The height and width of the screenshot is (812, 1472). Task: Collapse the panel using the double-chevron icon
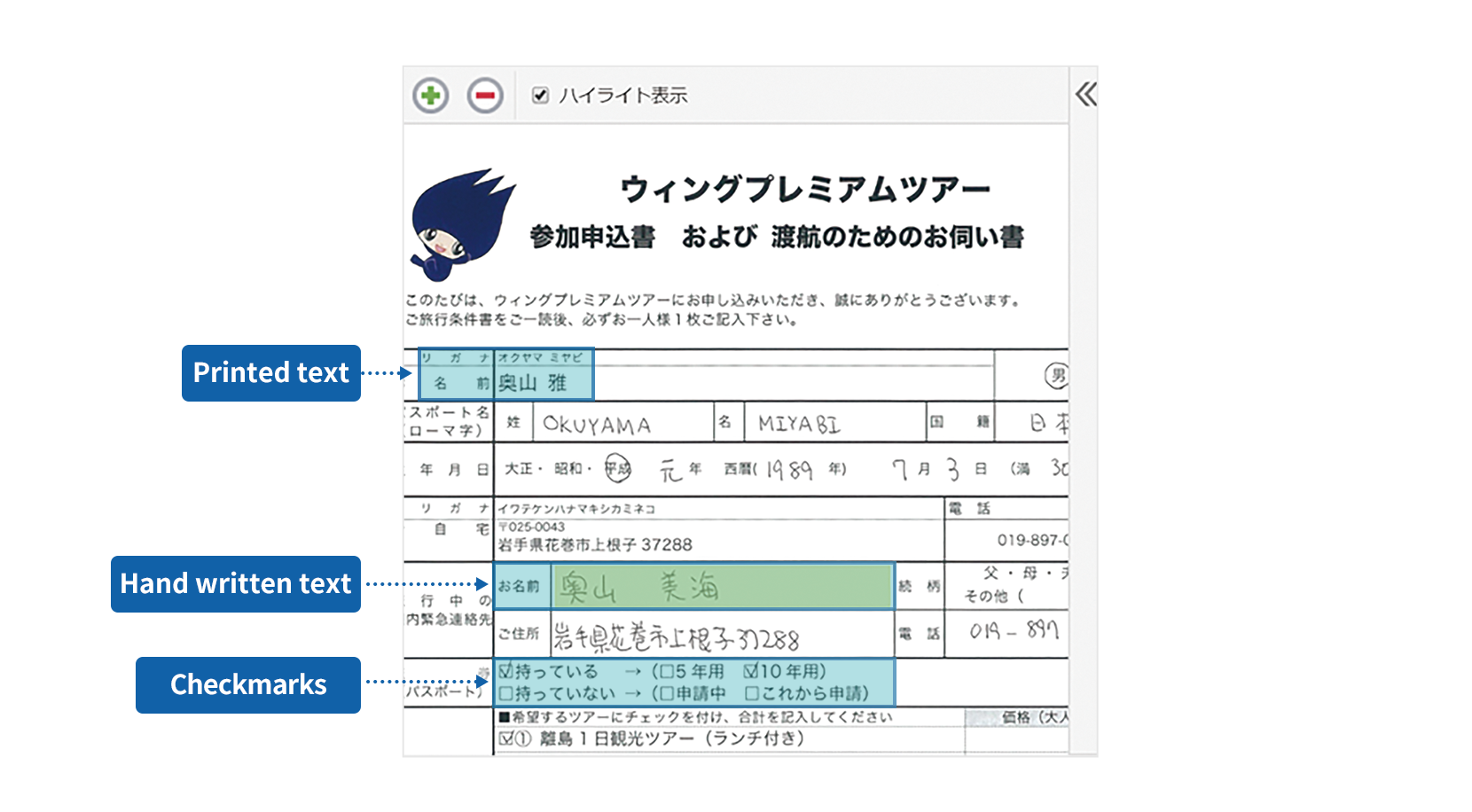coord(1085,93)
